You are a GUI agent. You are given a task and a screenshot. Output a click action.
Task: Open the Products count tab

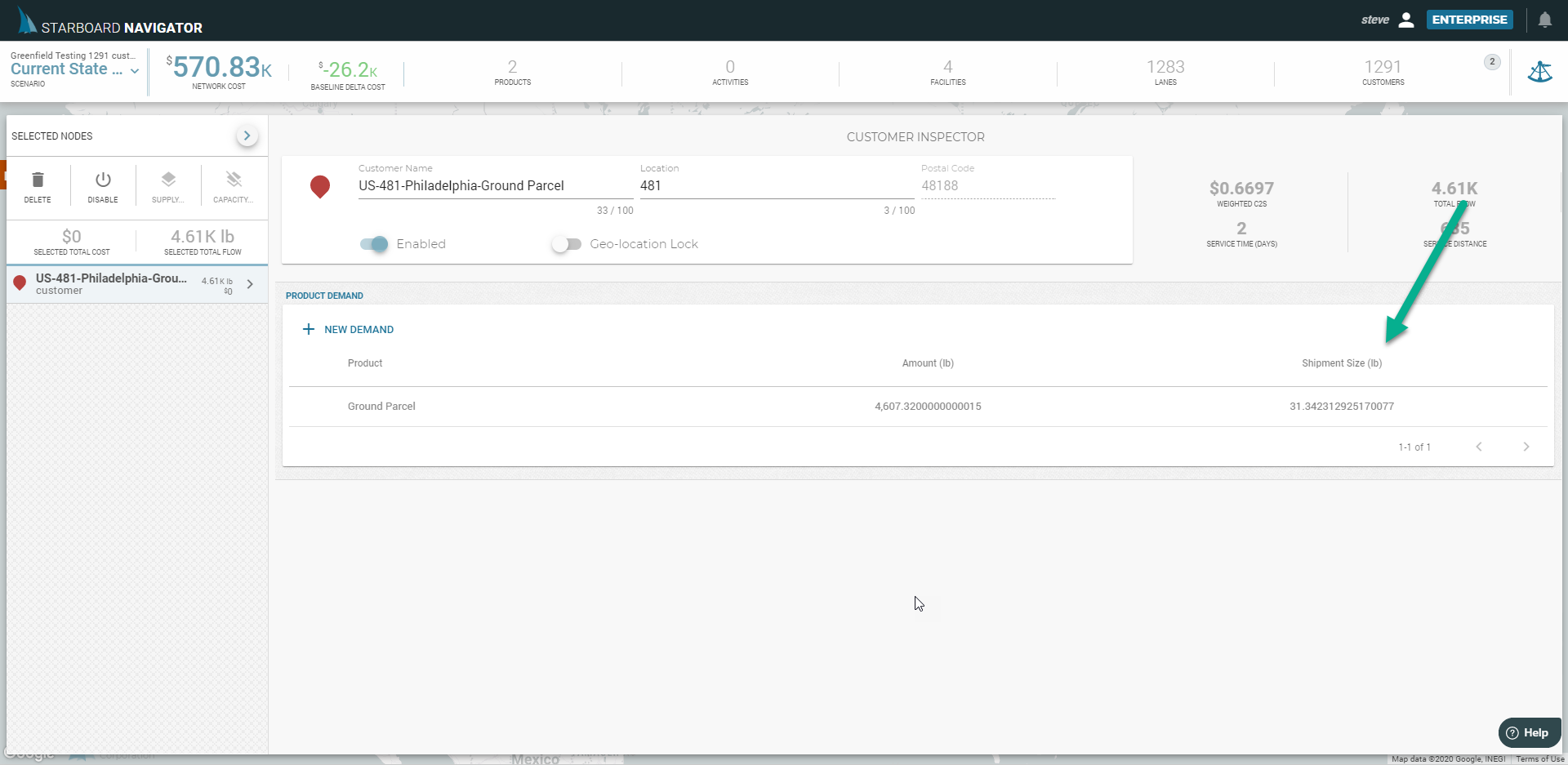pyautogui.click(x=513, y=72)
